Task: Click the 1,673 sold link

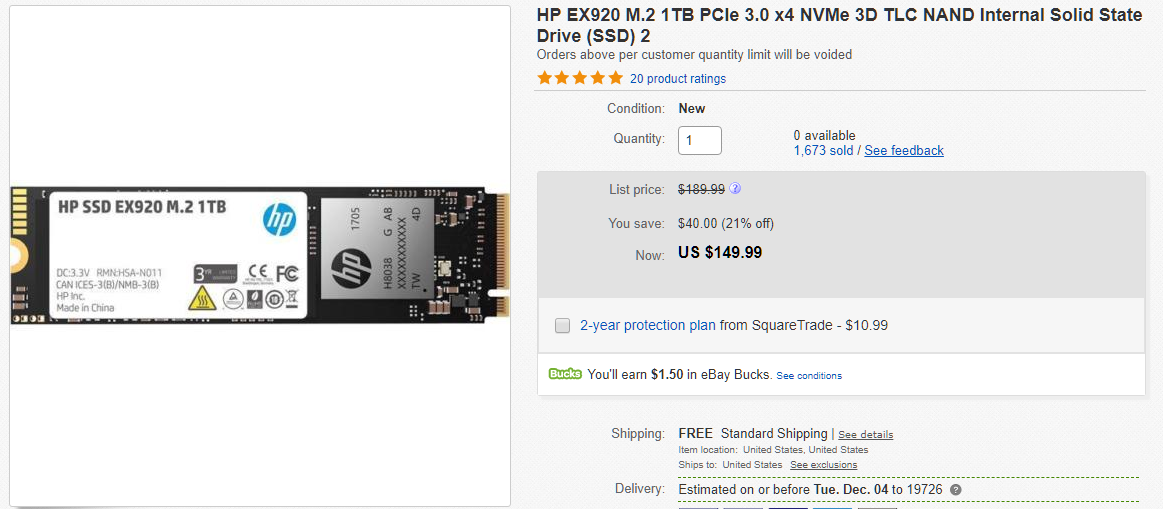Action: coord(824,151)
